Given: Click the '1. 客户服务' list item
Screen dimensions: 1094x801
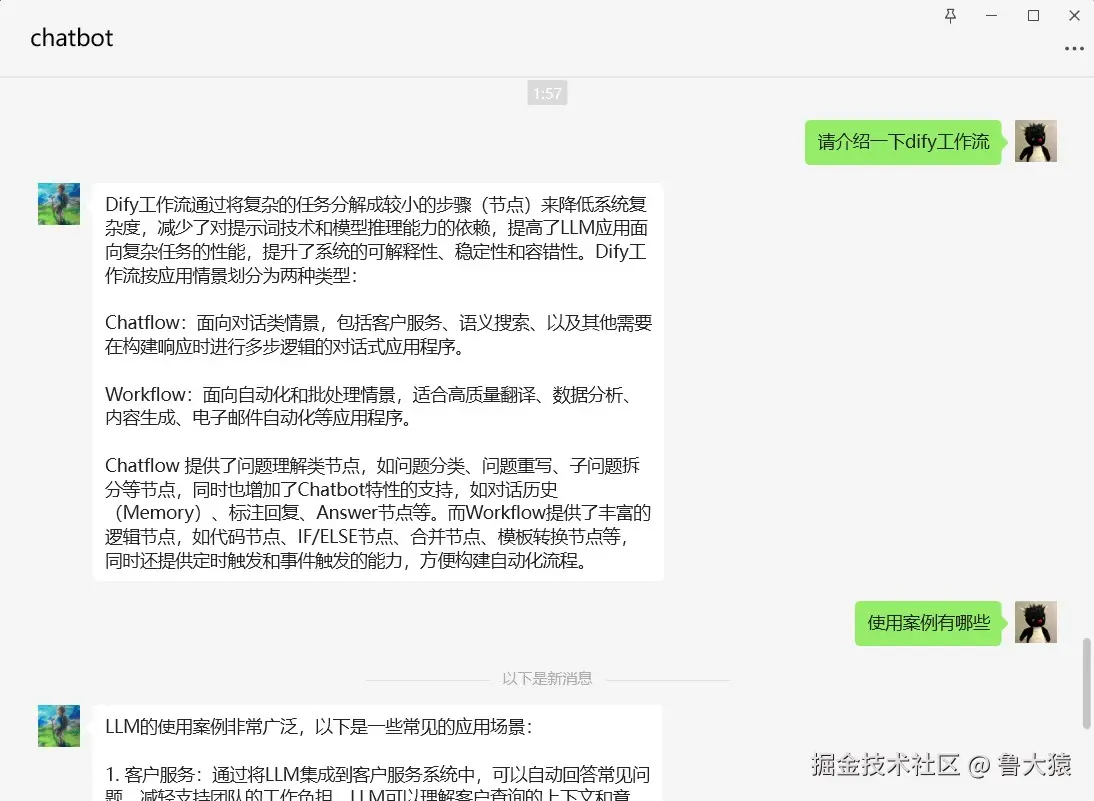Looking at the screenshot, I should click(377, 785).
